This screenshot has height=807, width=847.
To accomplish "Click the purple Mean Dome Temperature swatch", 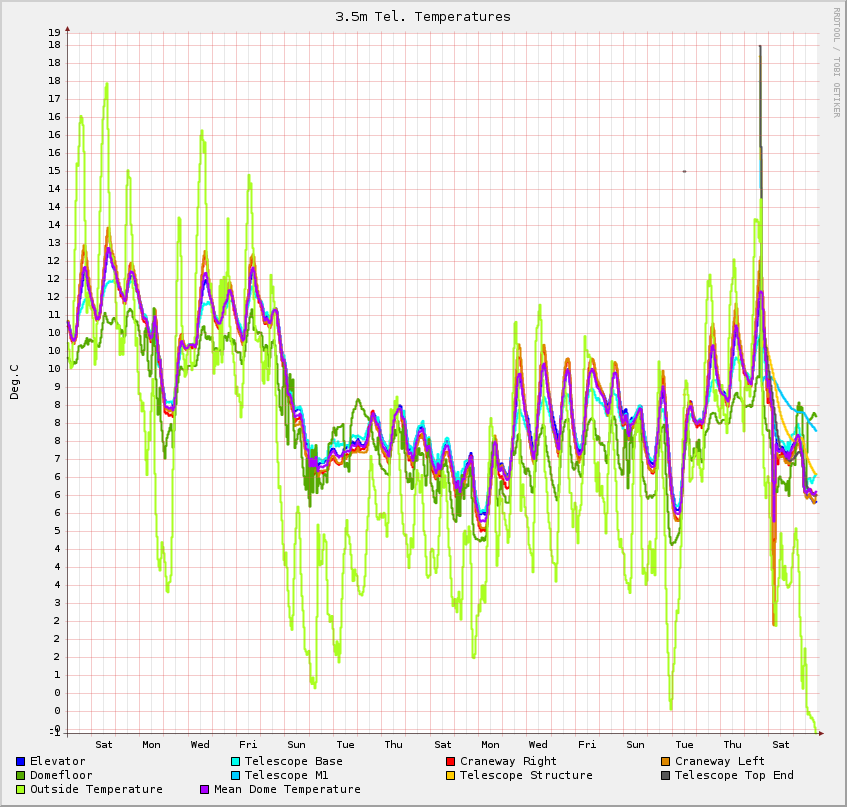I will [x=205, y=790].
